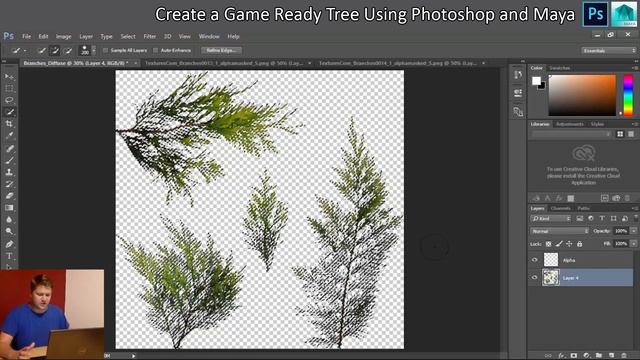Open the Window menu
640x360 pixels.
pos(209,36)
